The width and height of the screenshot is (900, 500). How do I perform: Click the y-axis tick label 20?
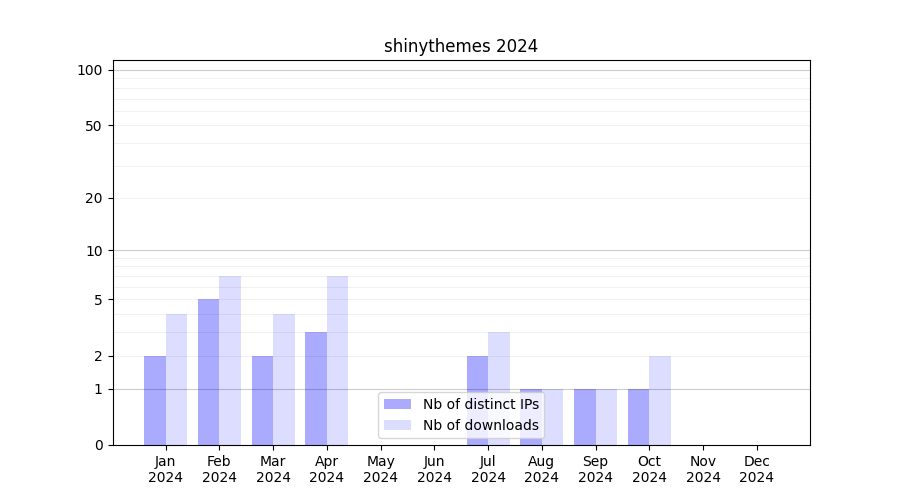tap(94, 198)
